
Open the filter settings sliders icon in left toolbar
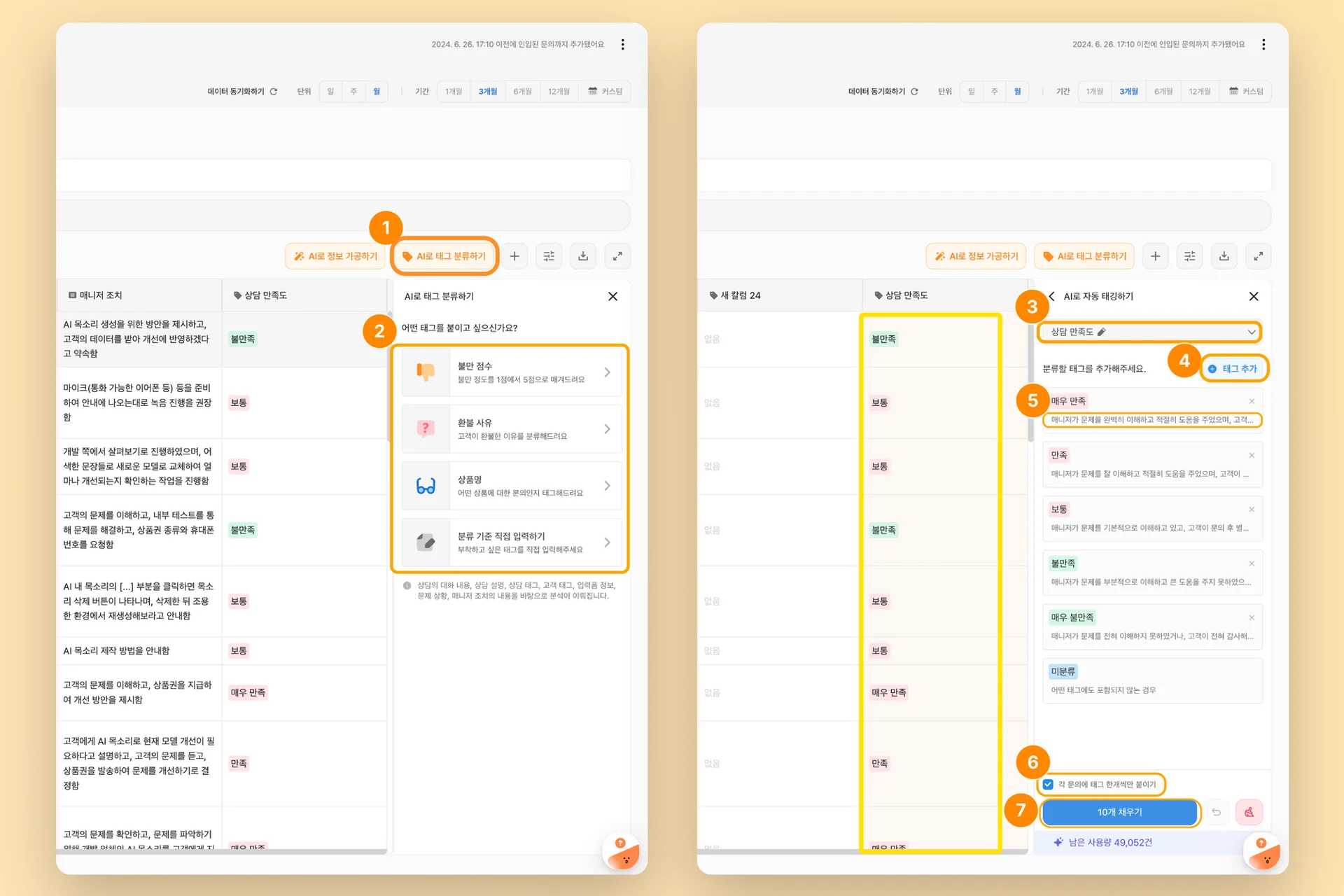(x=549, y=256)
